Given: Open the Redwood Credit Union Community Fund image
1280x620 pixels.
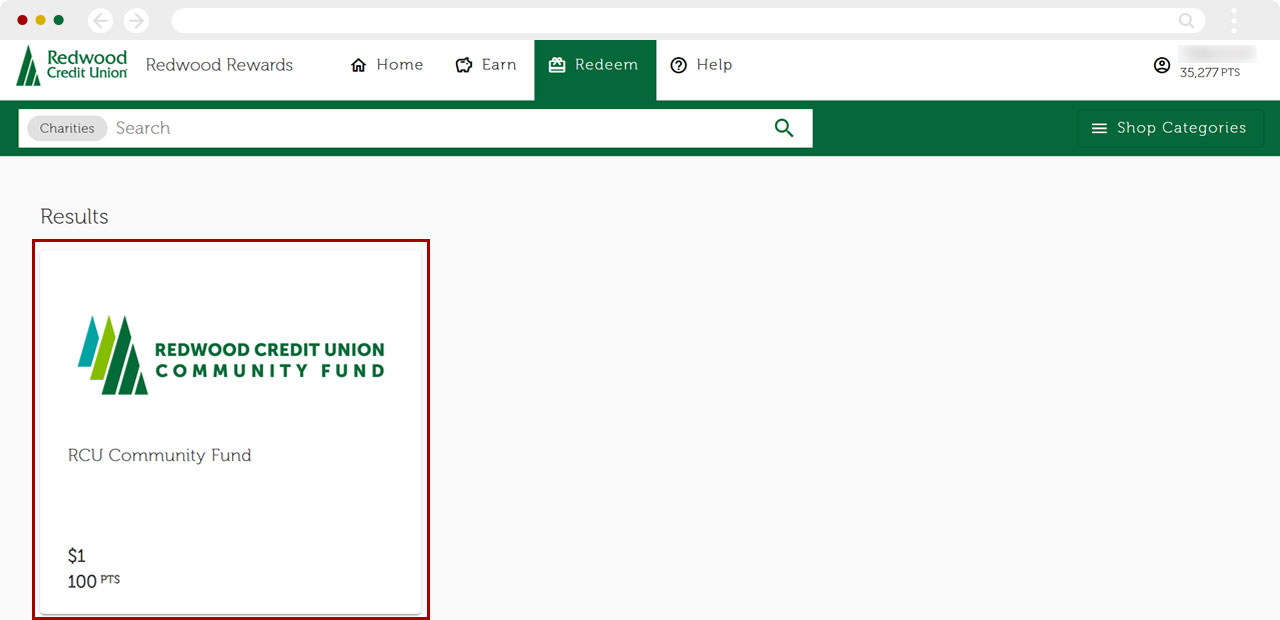Looking at the screenshot, I should 231,355.
